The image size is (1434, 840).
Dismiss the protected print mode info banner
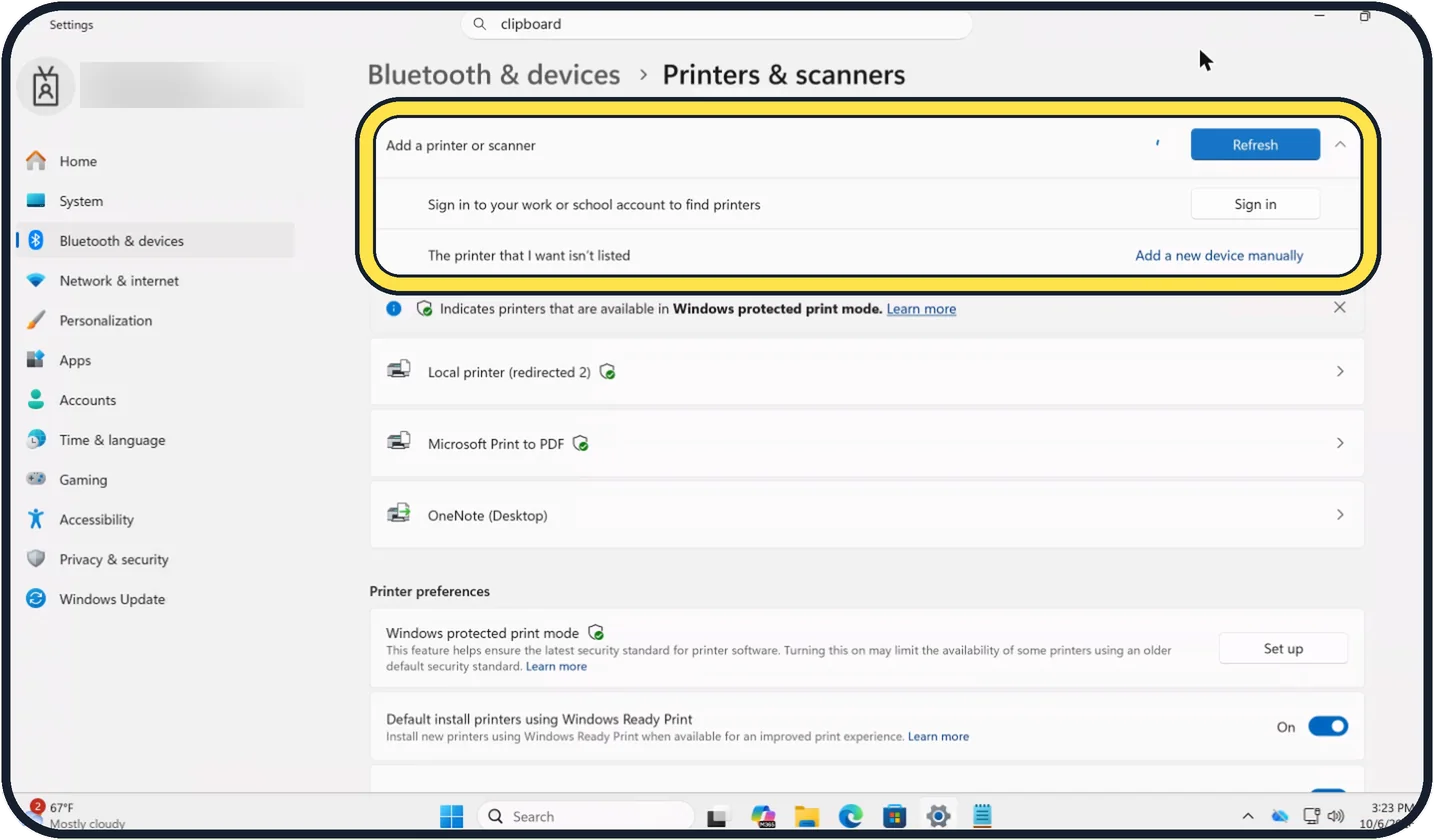pos(1340,308)
